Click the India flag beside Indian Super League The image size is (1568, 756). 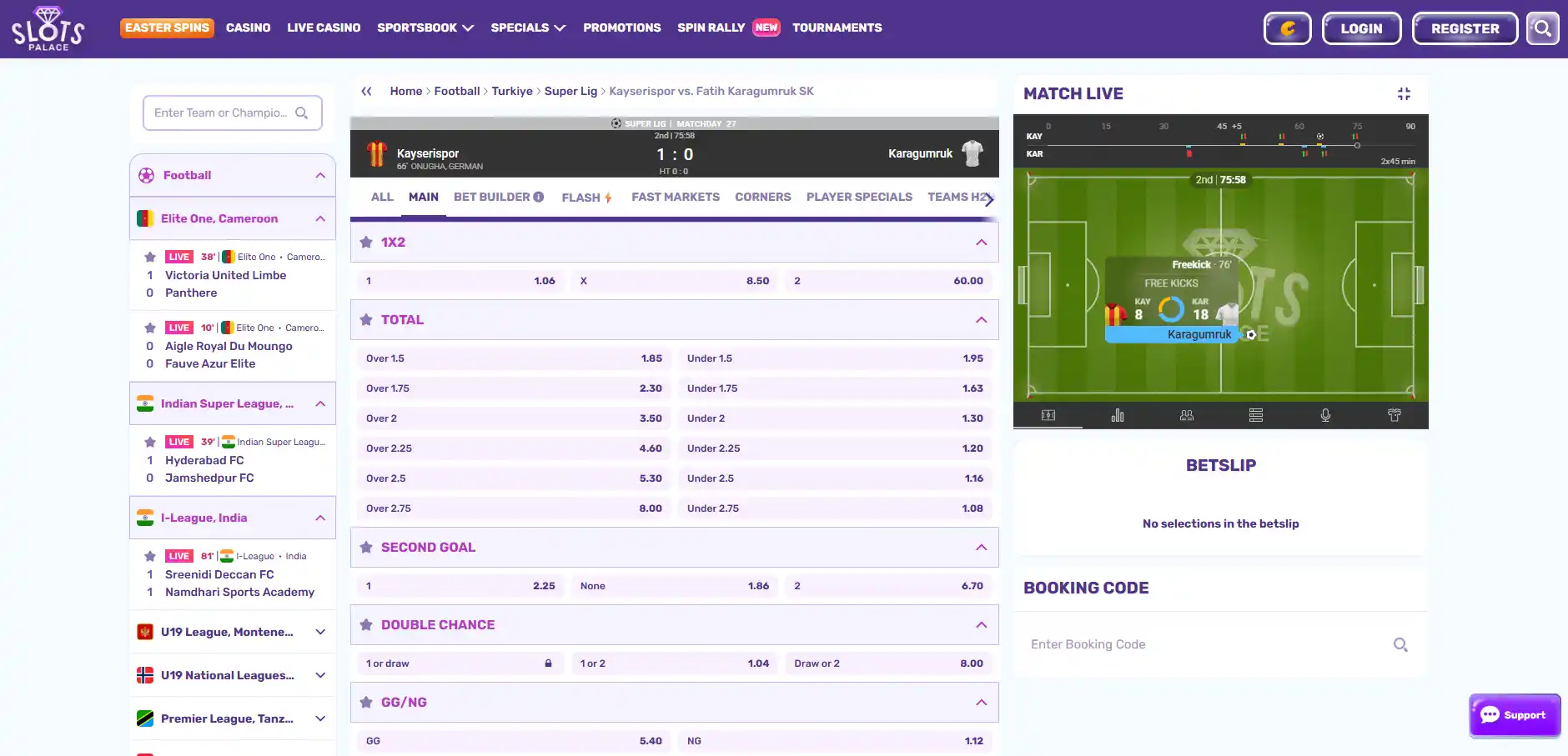click(145, 403)
